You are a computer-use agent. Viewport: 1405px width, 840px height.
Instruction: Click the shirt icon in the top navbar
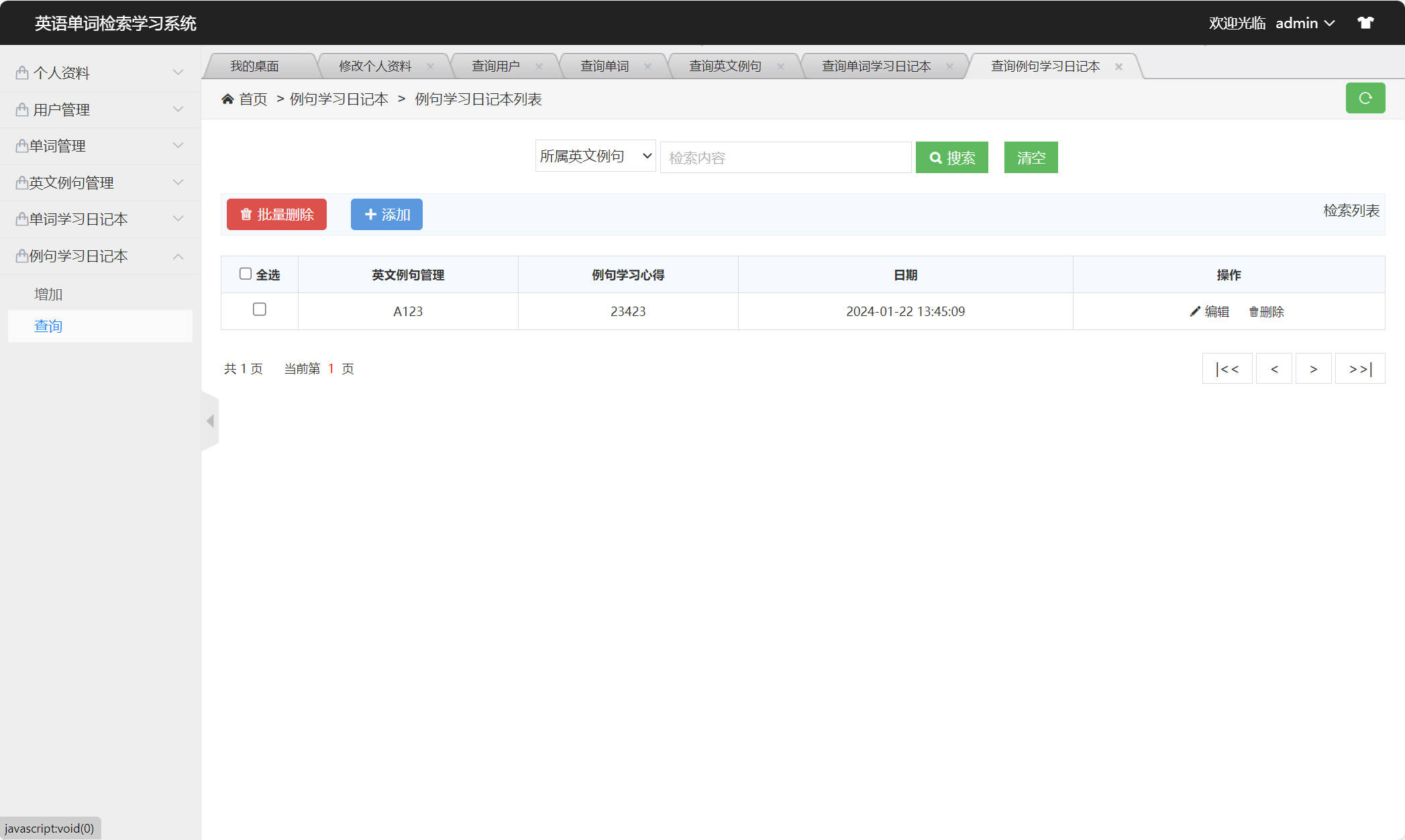[x=1366, y=22]
